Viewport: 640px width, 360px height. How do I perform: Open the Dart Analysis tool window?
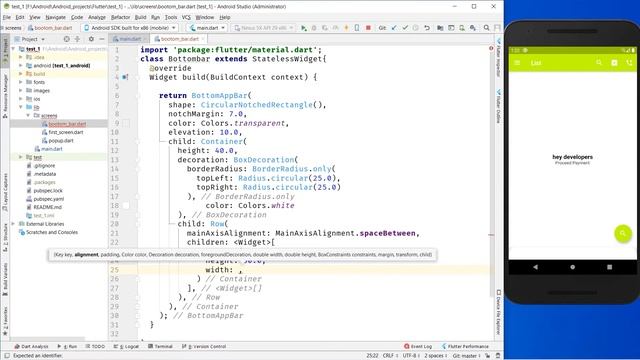(x=31, y=346)
